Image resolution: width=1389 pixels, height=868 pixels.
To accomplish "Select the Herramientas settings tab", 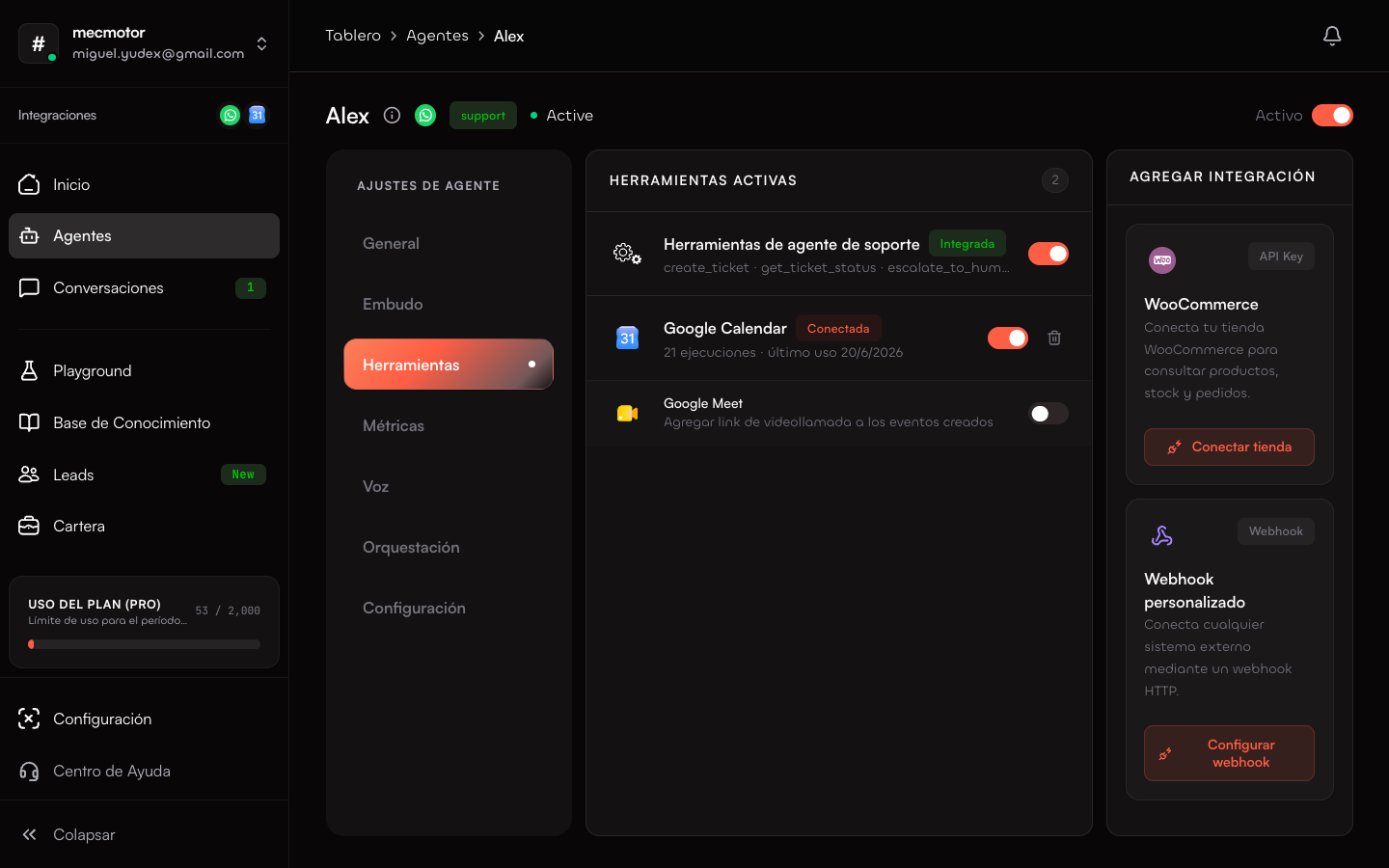I will click(449, 365).
